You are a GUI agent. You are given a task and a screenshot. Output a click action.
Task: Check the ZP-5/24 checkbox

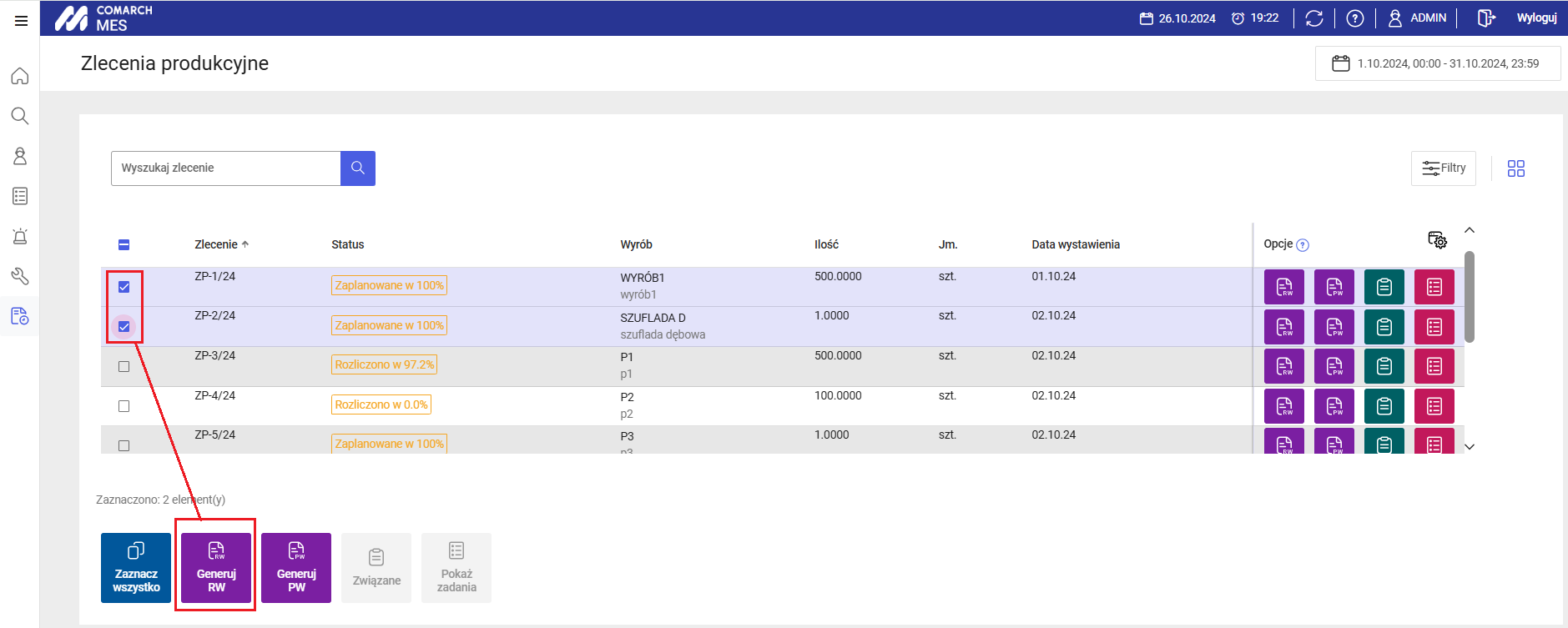[124, 446]
